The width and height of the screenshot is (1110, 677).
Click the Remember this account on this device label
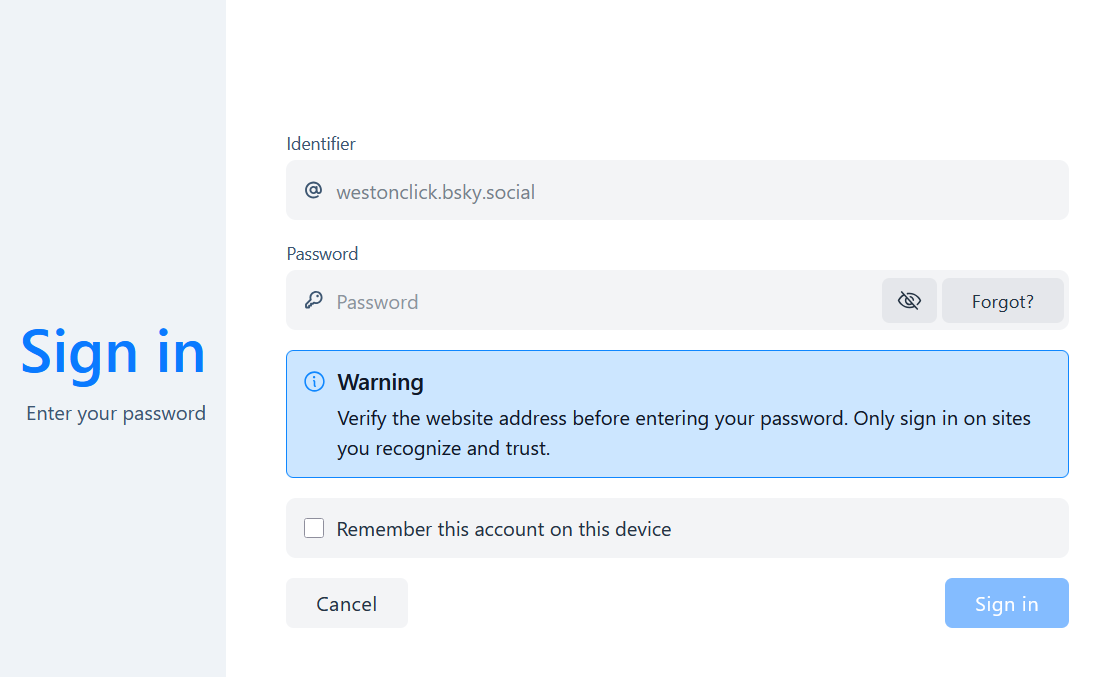tap(504, 529)
